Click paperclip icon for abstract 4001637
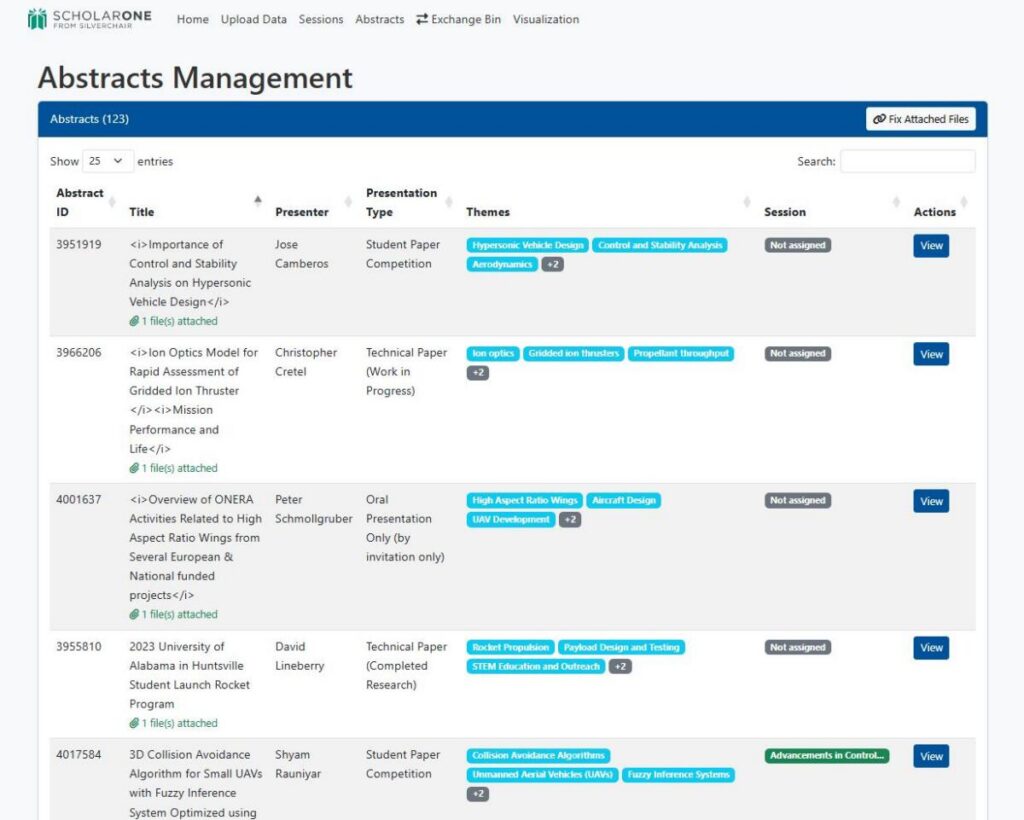This screenshot has height=820, width=1024. [134, 614]
